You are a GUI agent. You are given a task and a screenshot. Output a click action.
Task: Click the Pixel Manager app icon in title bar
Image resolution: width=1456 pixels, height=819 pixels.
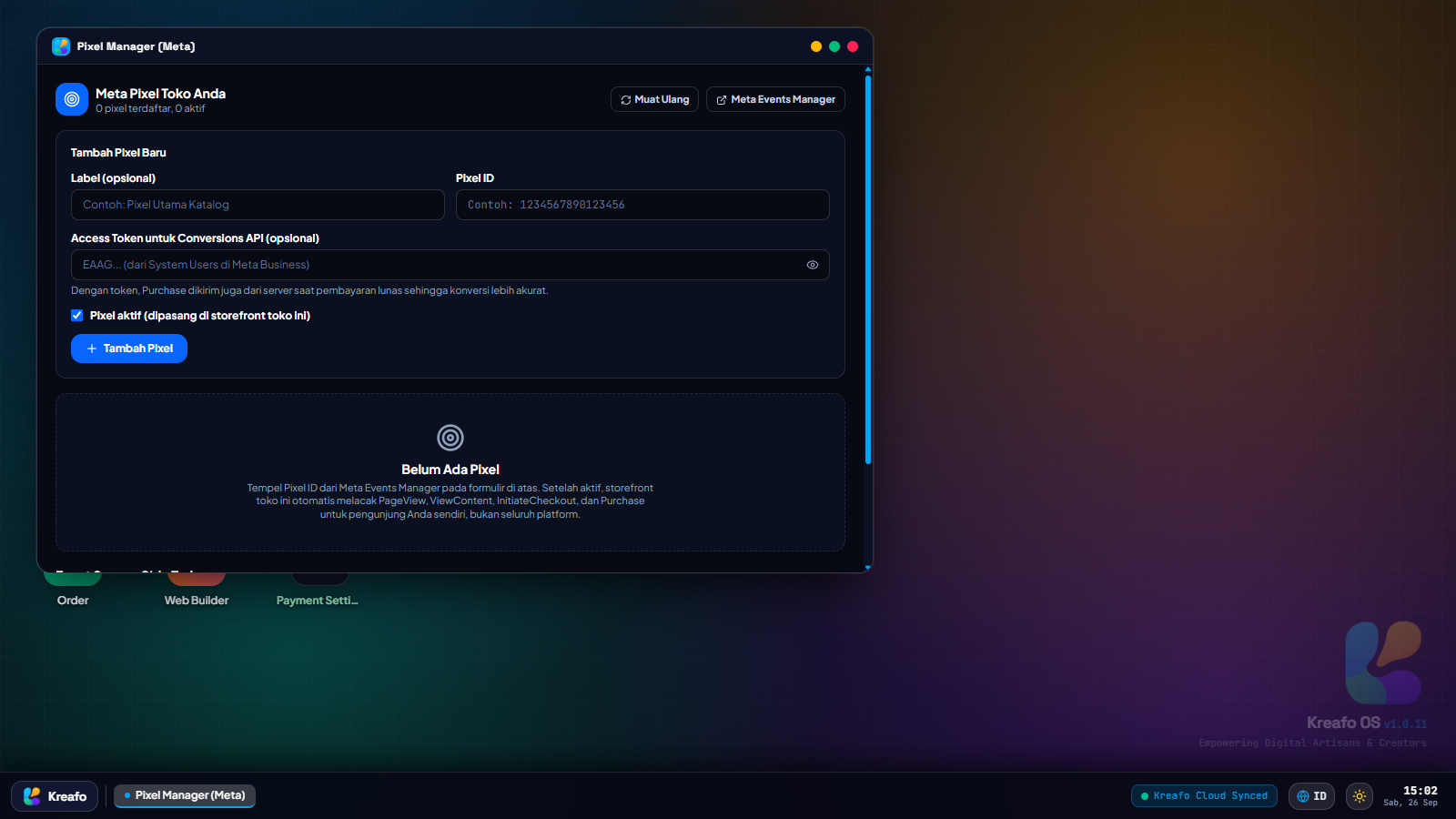point(61,46)
